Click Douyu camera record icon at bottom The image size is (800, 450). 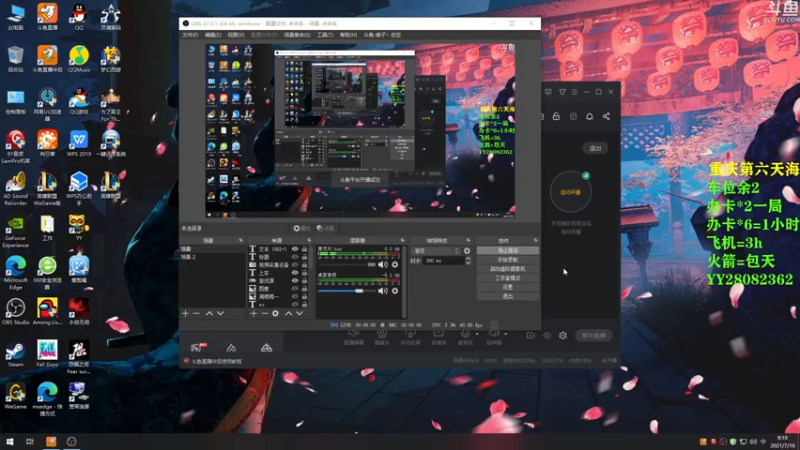click(530, 335)
